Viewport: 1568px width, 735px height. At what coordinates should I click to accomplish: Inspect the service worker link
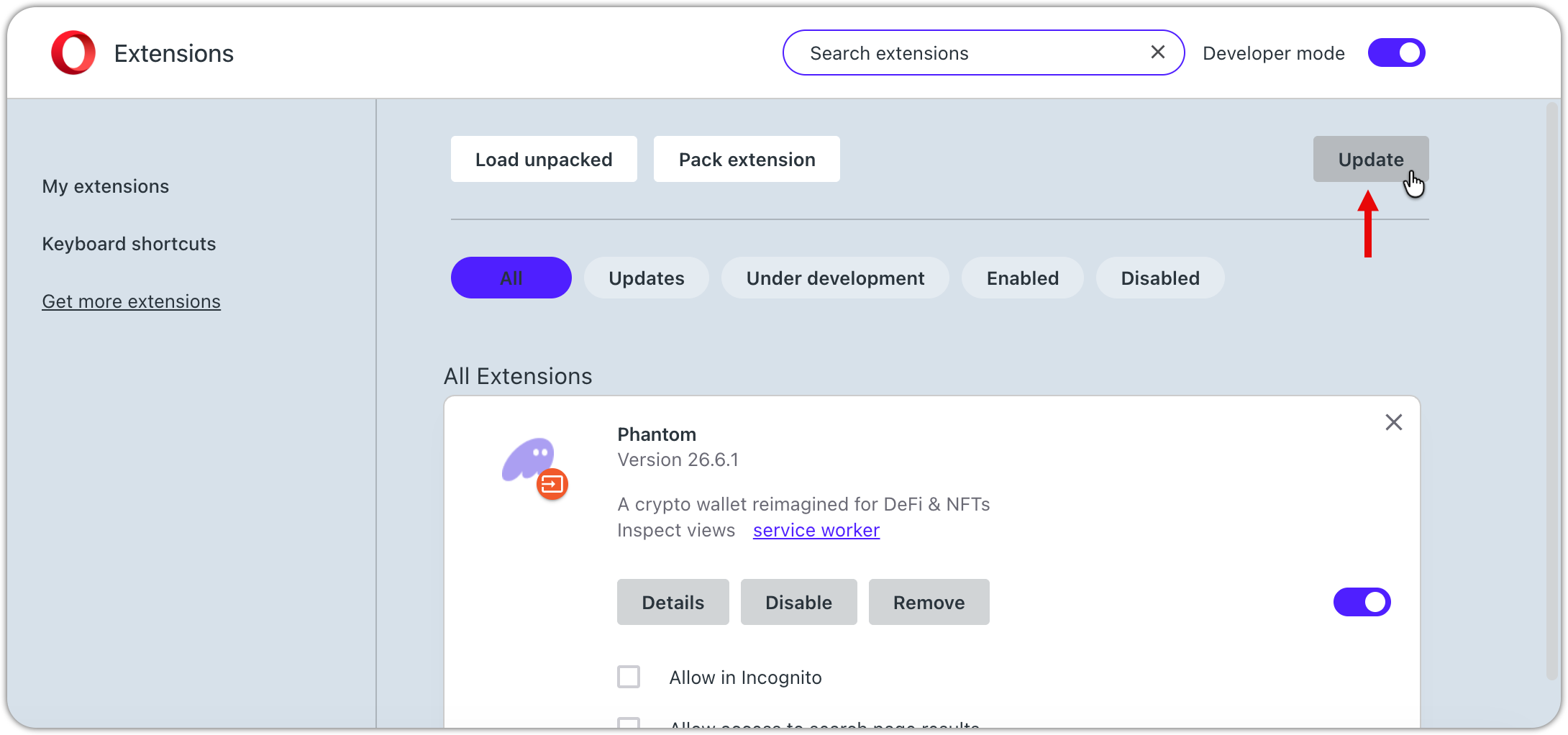(816, 530)
